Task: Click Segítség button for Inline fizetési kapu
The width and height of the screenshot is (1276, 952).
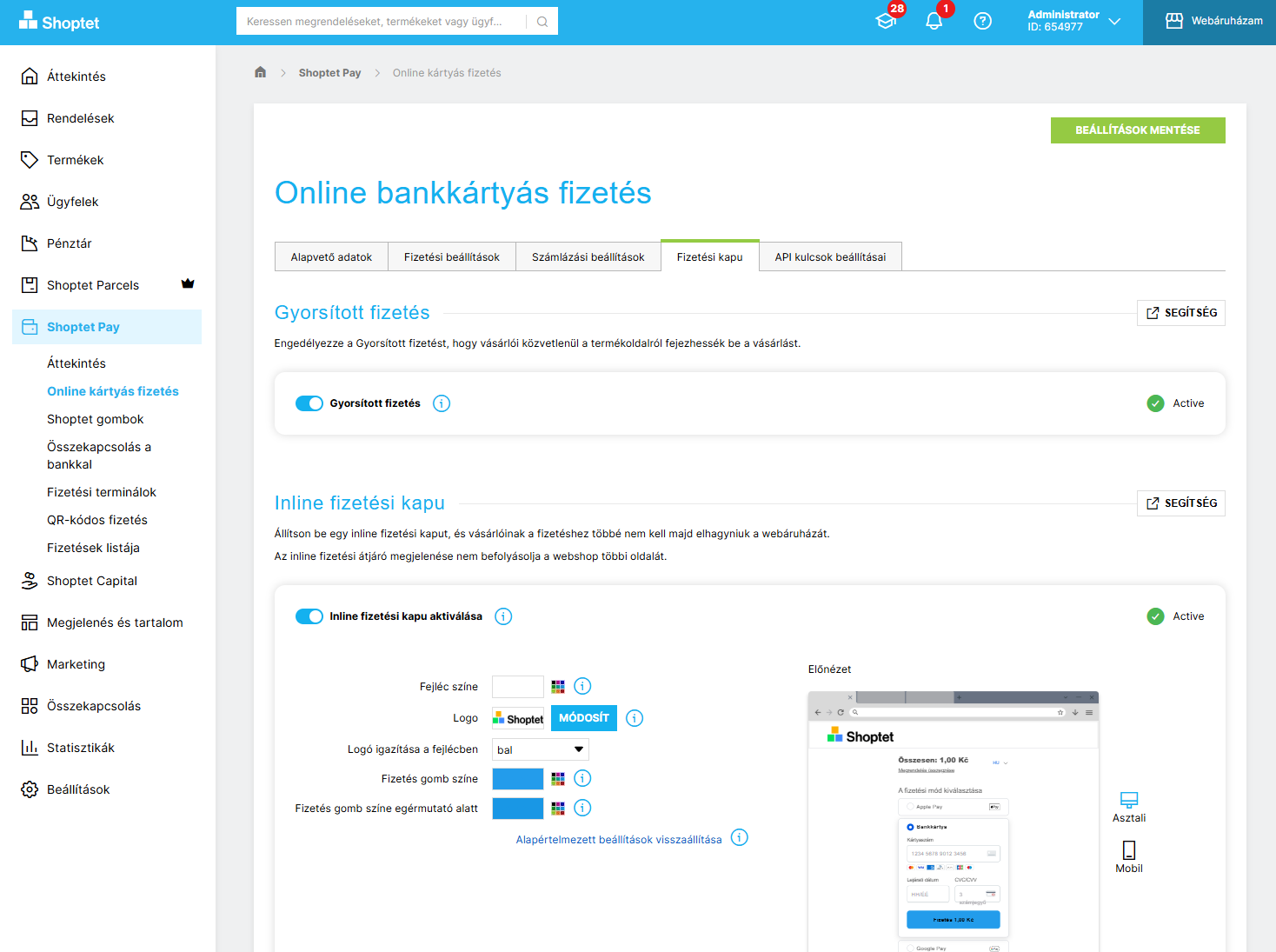Action: pyautogui.click(x=1181, y=503)
